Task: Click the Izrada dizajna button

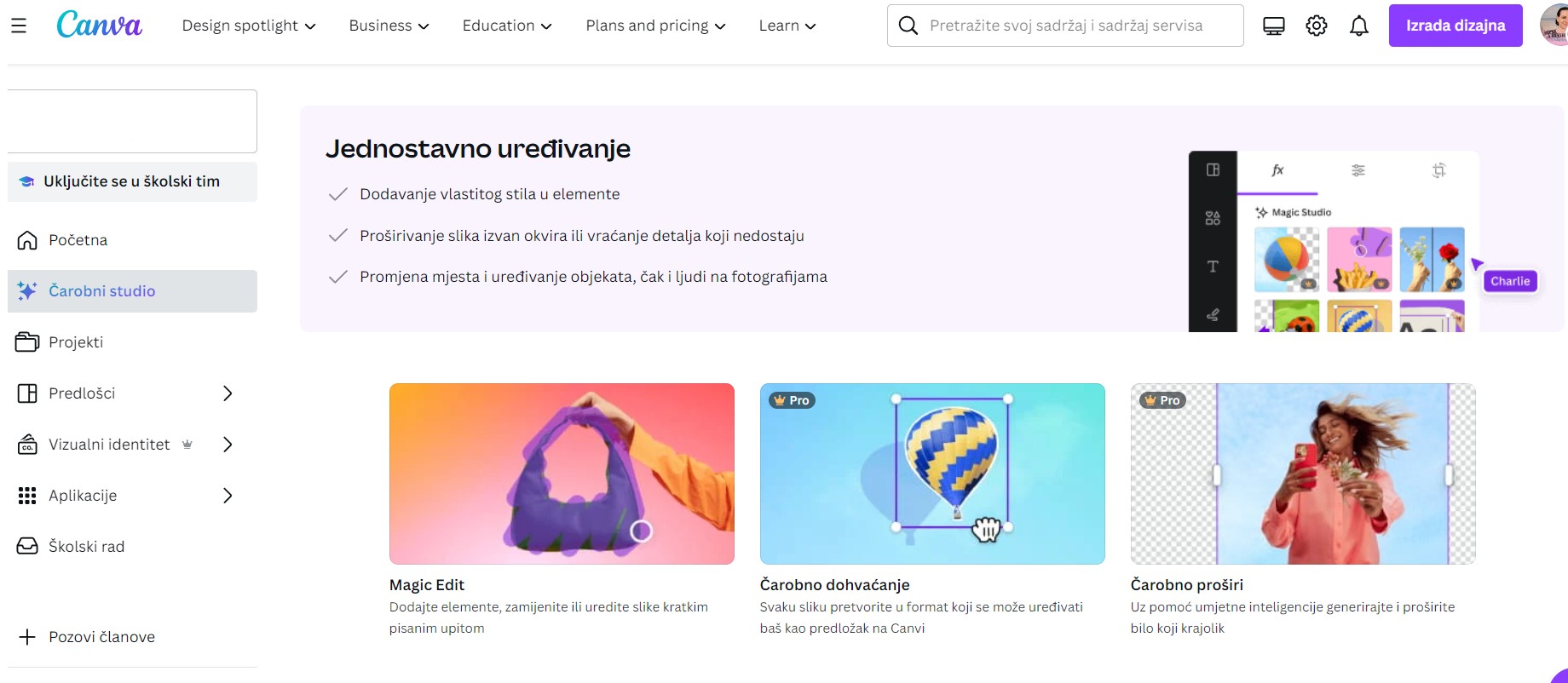Action: click(1456, 26)
